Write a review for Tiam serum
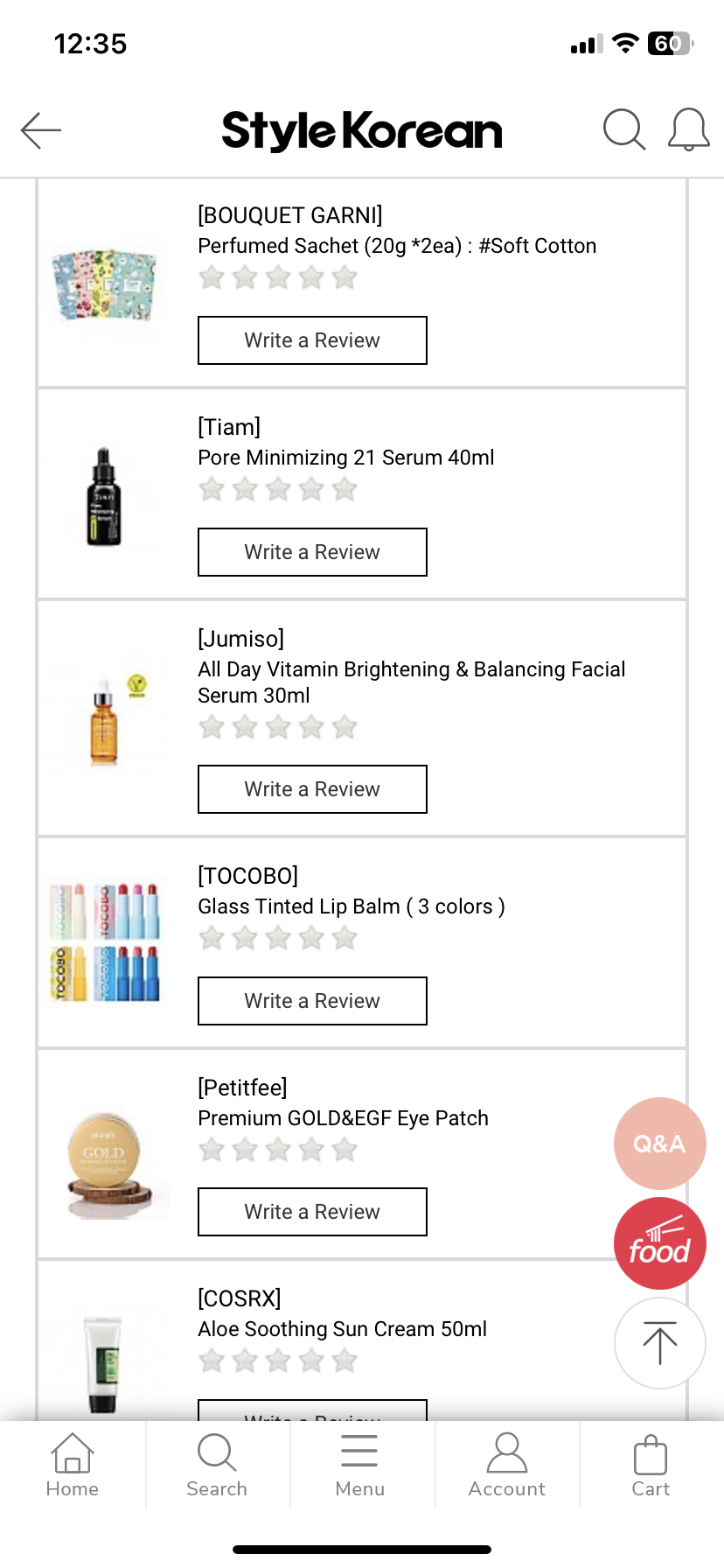Viewport: 724px width, 1568px height. [x=312, y=552]
